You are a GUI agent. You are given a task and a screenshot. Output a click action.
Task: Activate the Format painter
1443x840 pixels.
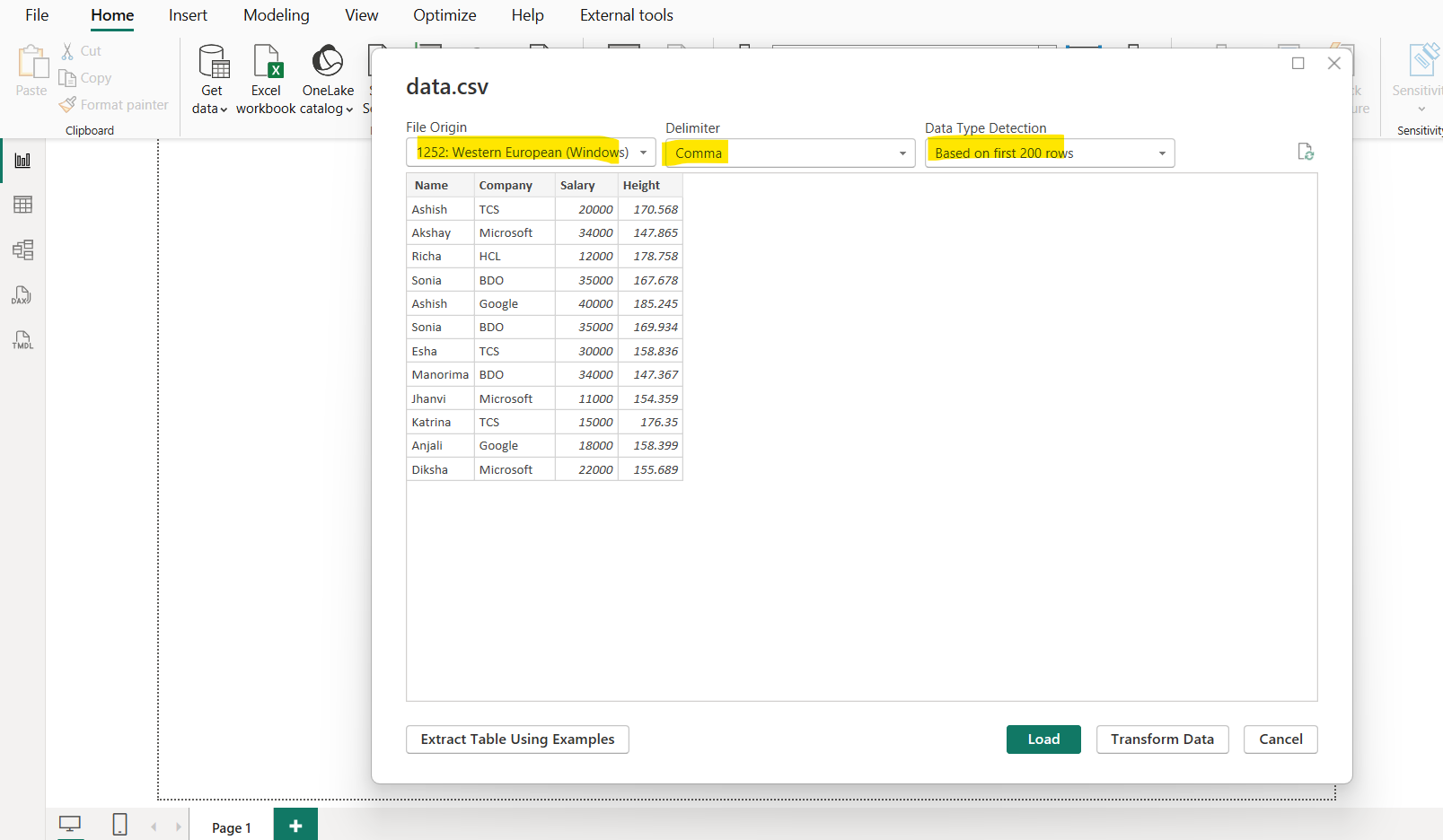click(x=113, y=104)
